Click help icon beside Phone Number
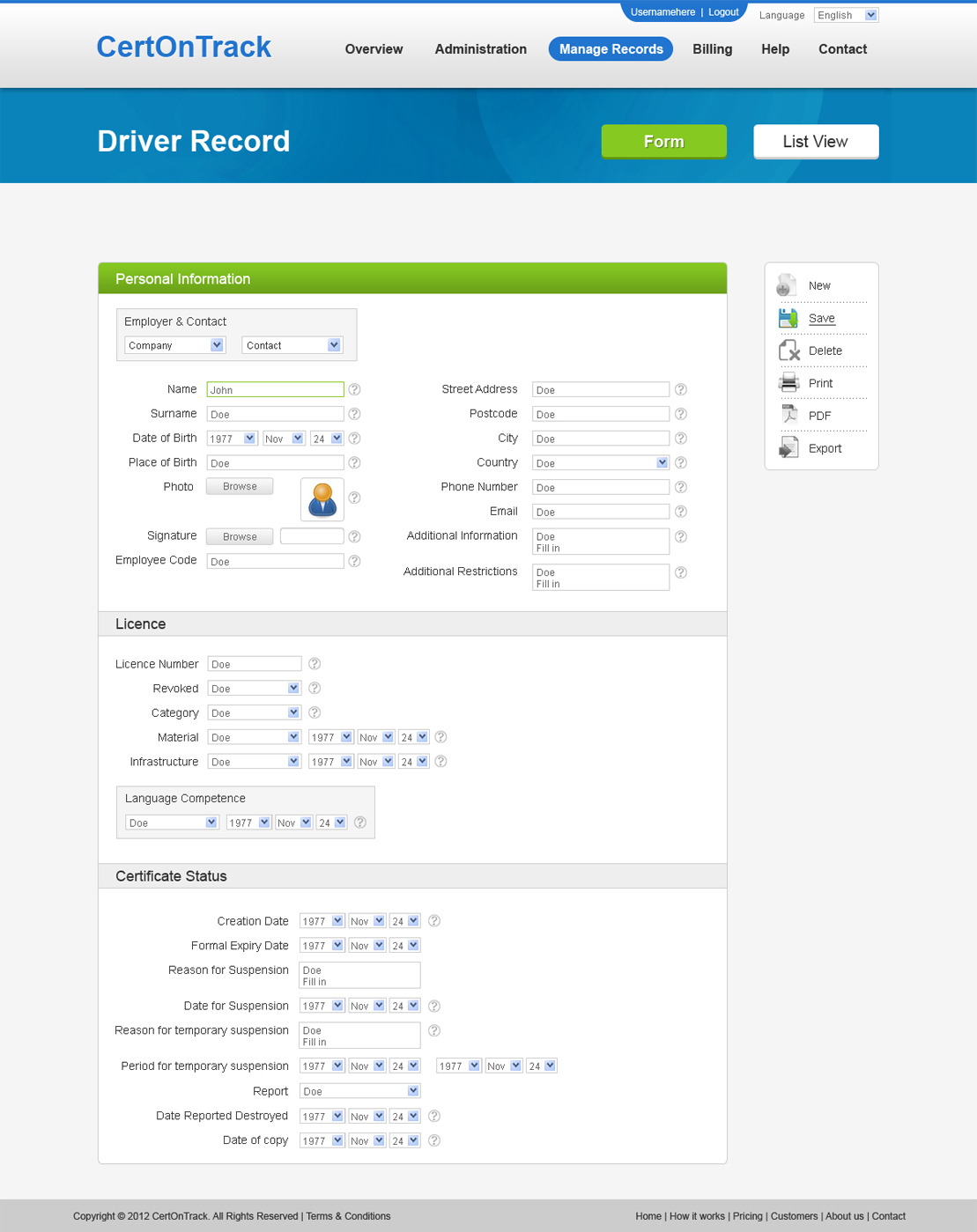Viewport: 977px width, 1232px height. (x=681, y=487)
